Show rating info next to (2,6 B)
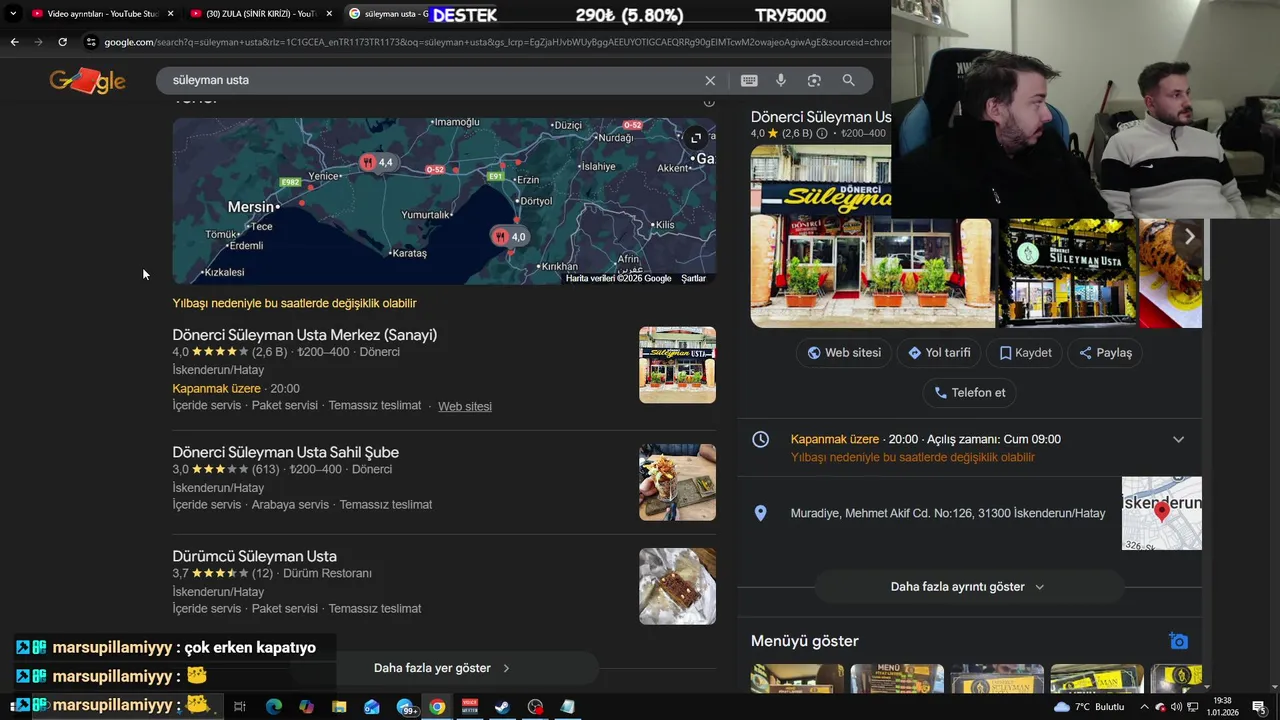1280x720 pixels. 822,133
